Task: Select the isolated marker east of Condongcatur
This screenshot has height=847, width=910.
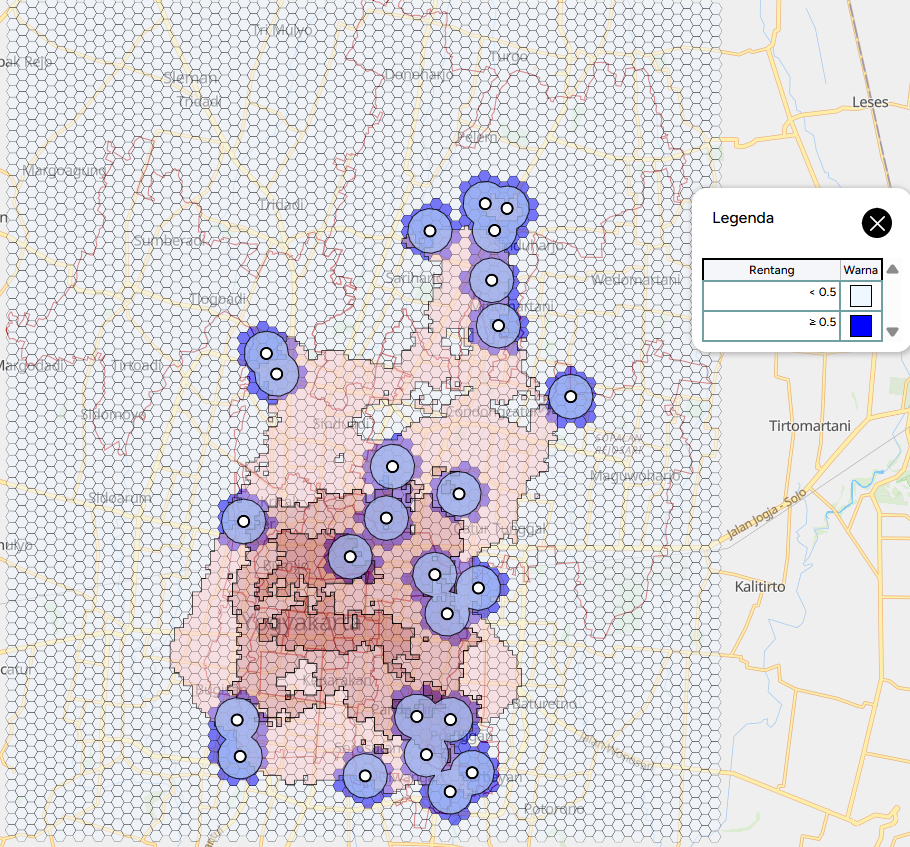Action: [570, 397]
